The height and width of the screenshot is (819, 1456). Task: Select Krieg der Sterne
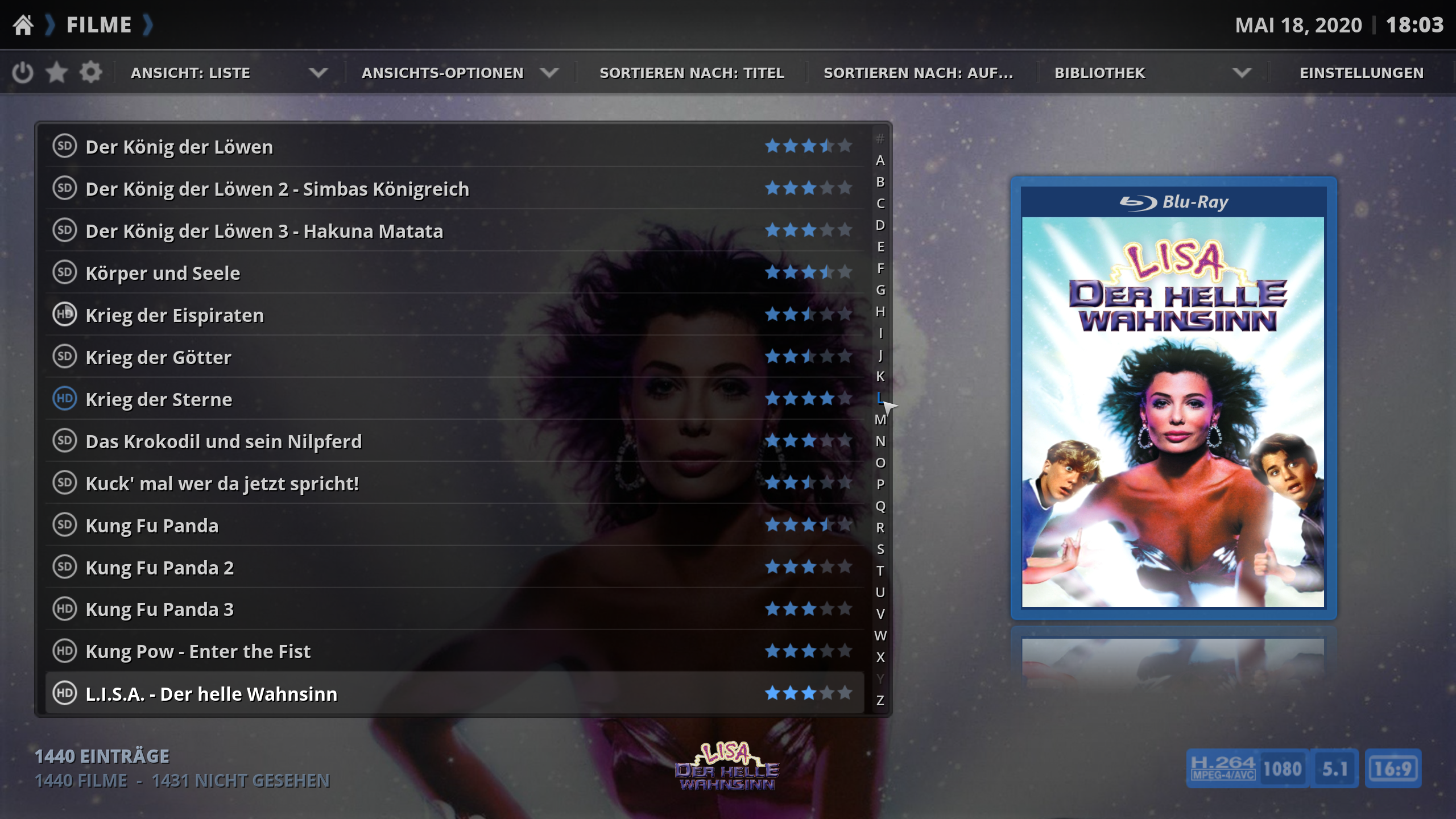click(x=455, y=399)
